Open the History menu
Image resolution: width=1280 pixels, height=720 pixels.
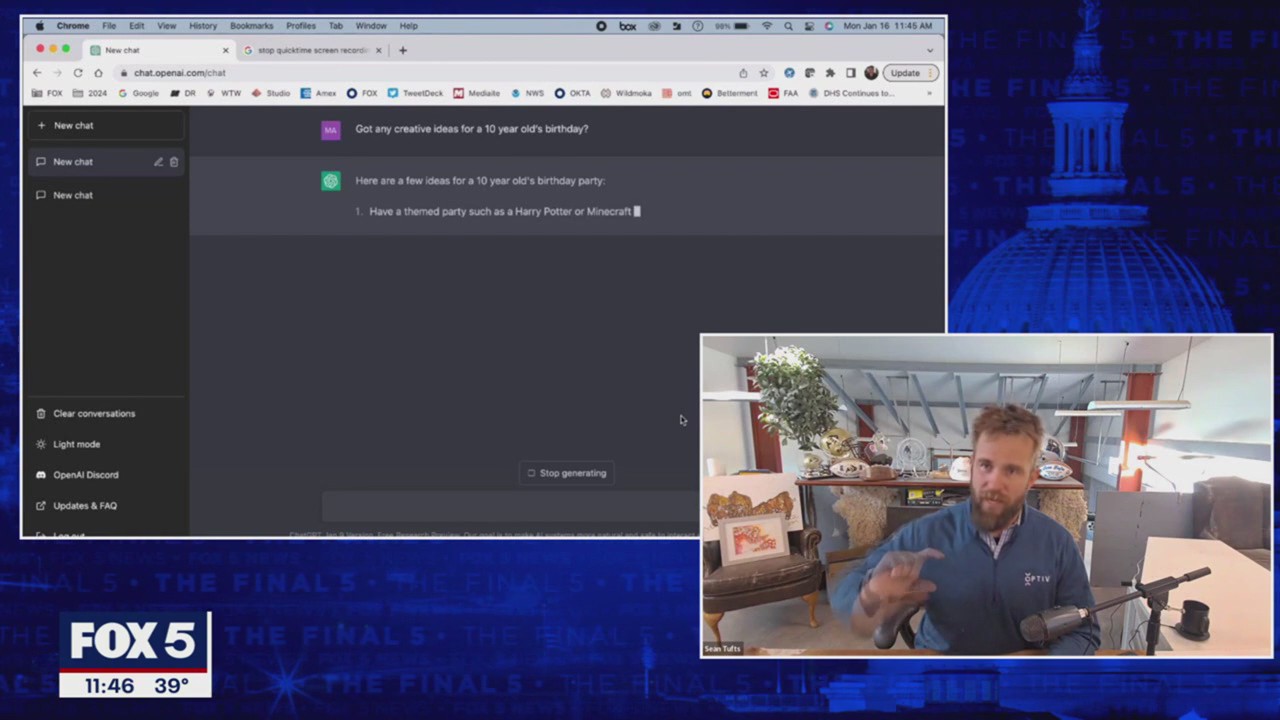203,26
